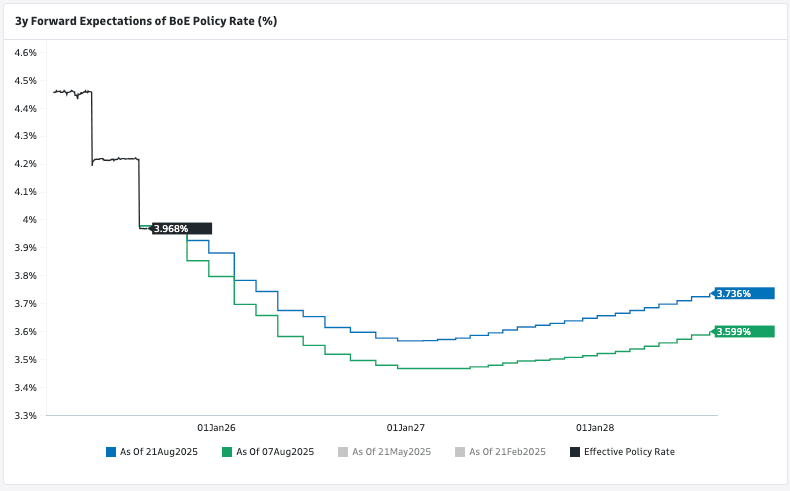Show the "As Of 21Feb2025" legend text
This screenshot has height=491, width=790.
click(x=507, y=452)
